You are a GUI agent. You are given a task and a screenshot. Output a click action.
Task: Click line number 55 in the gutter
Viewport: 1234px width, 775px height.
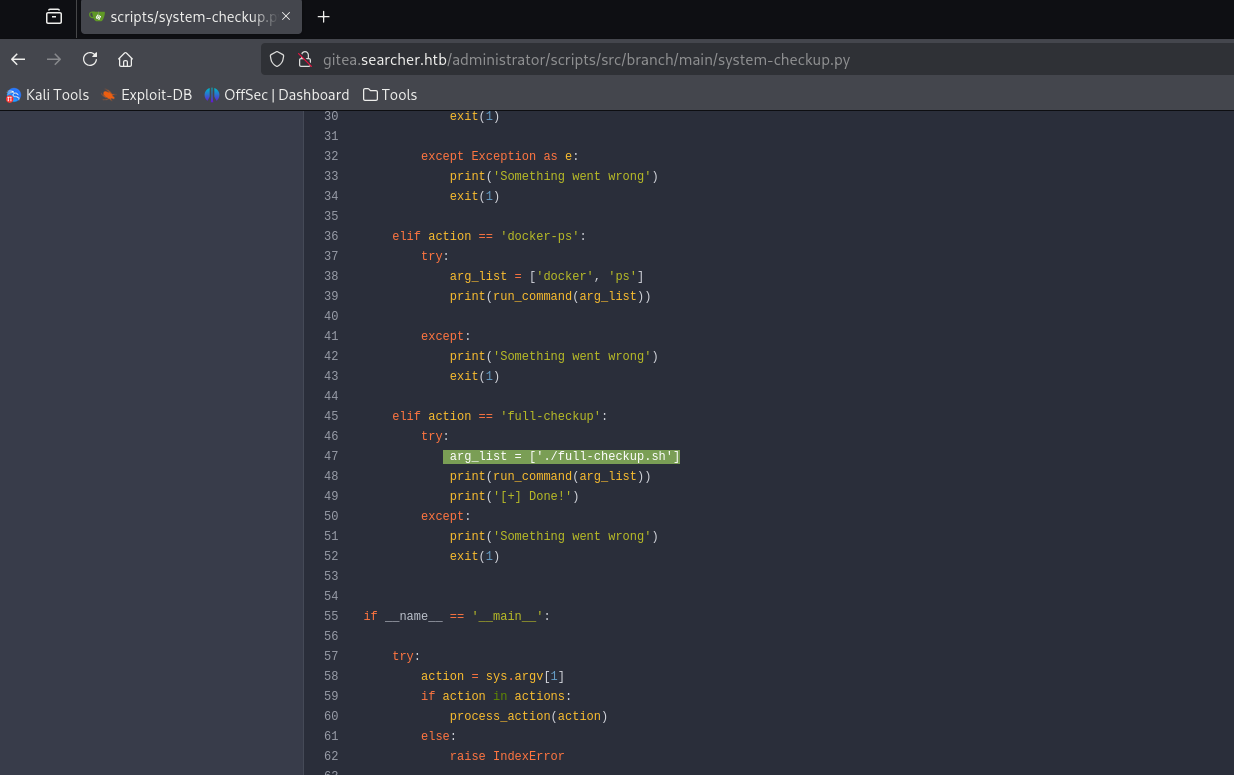click(x=331, y=616)
